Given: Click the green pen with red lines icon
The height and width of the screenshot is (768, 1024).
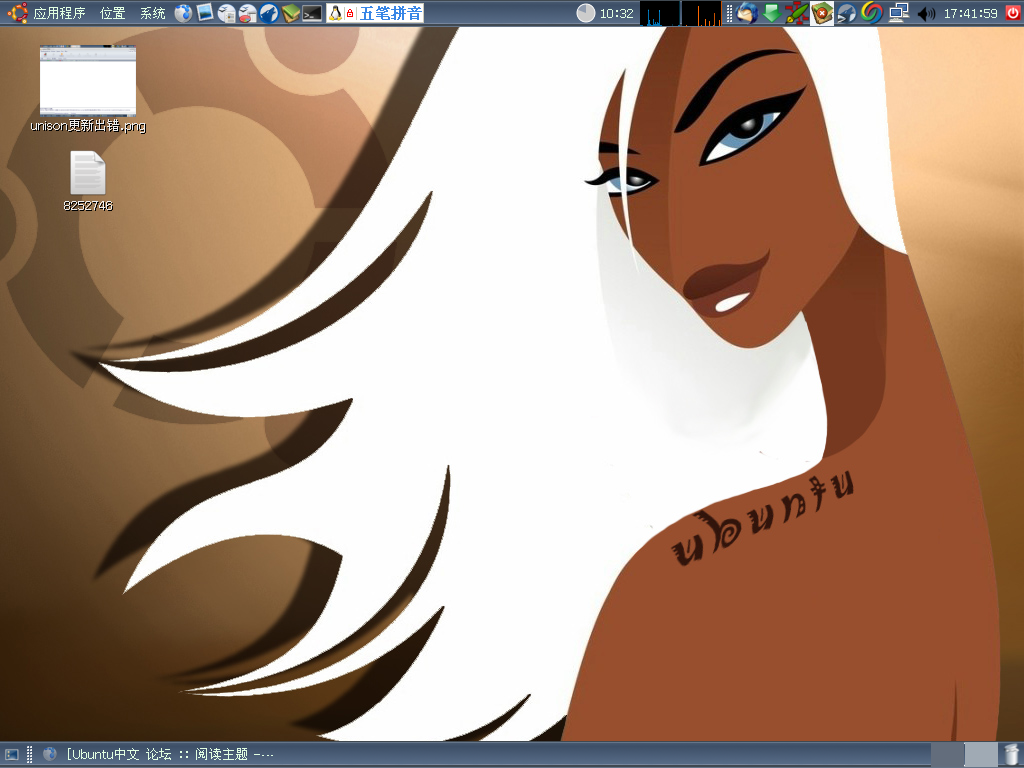Looking at the screenshot, I should (797, 13).
